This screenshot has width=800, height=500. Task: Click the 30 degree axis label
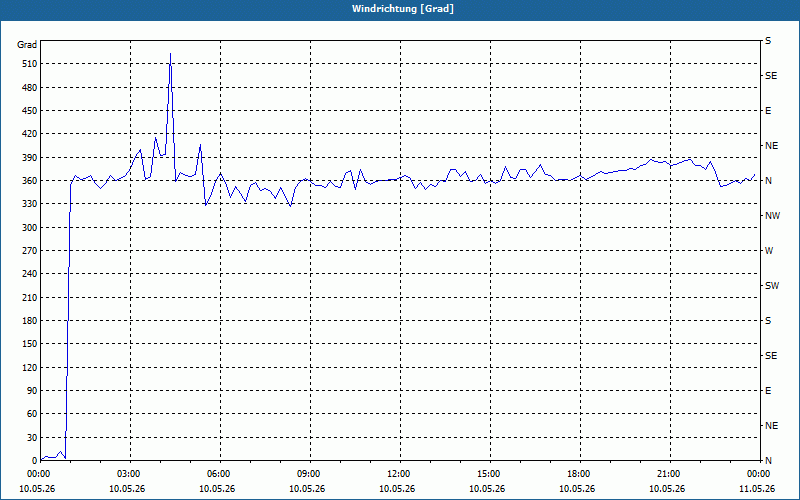[32, 438]
